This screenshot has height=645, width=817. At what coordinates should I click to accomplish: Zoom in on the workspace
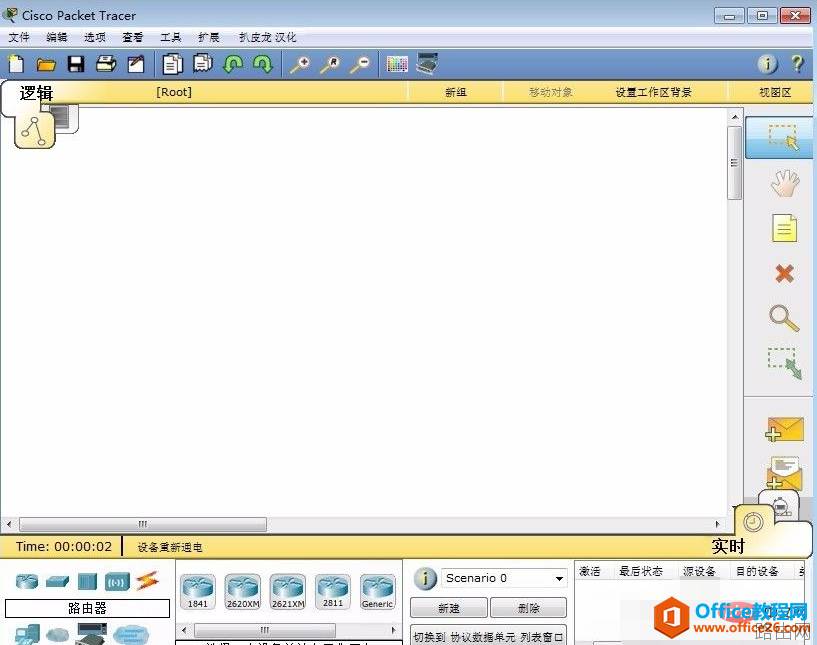(x=300, y=65)
